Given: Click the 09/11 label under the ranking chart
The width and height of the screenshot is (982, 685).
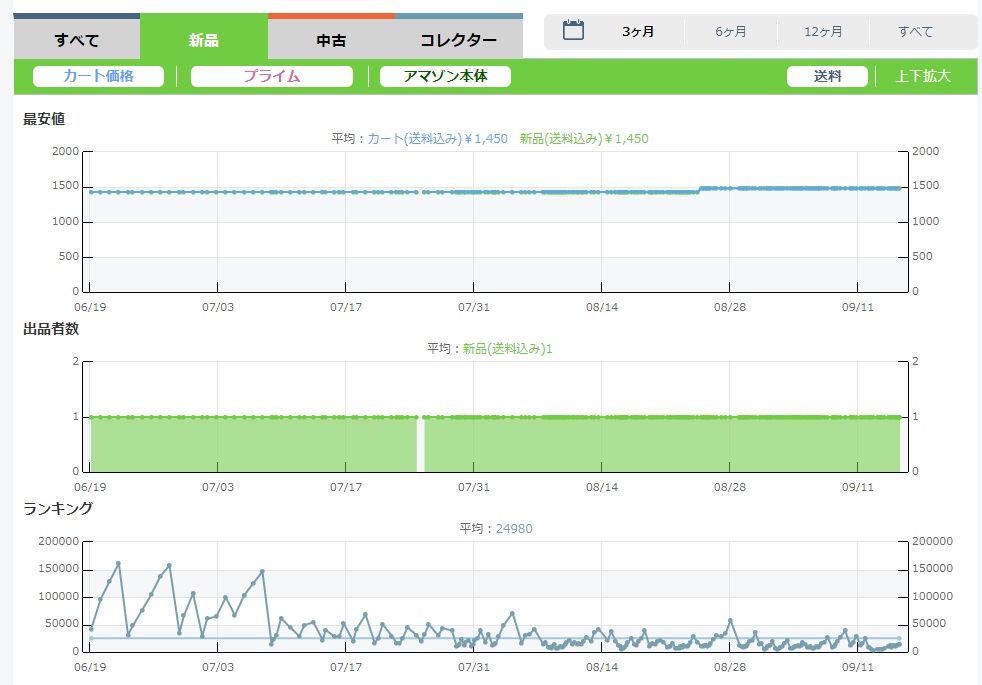Looking at the screenshot, I should 857,667.
